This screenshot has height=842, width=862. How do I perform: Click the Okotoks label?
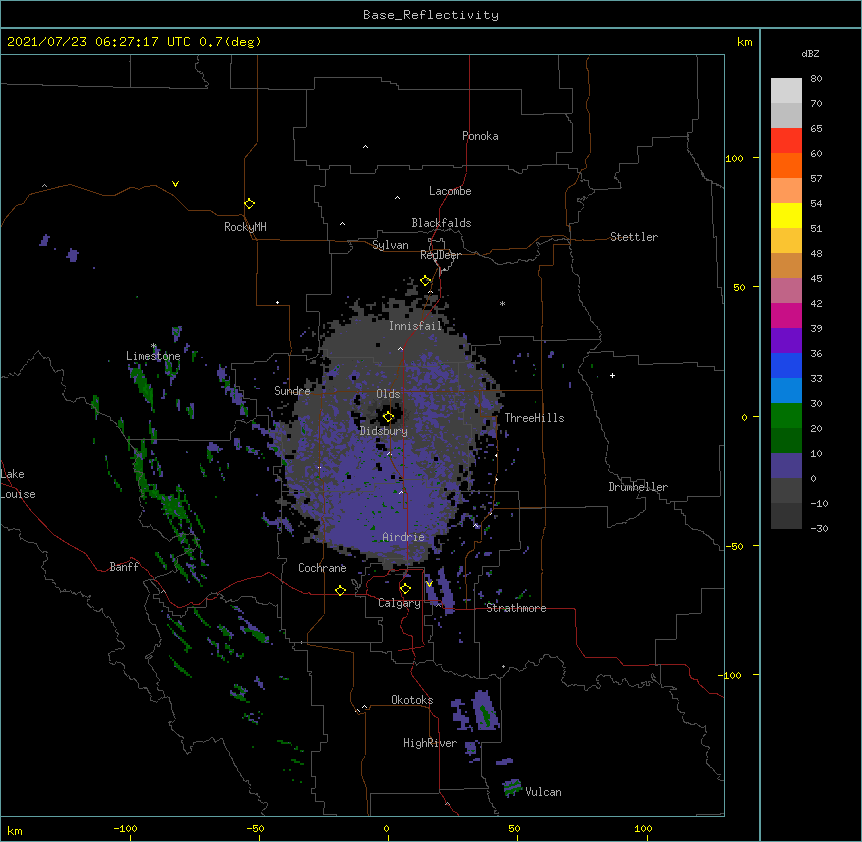[412, 700]
